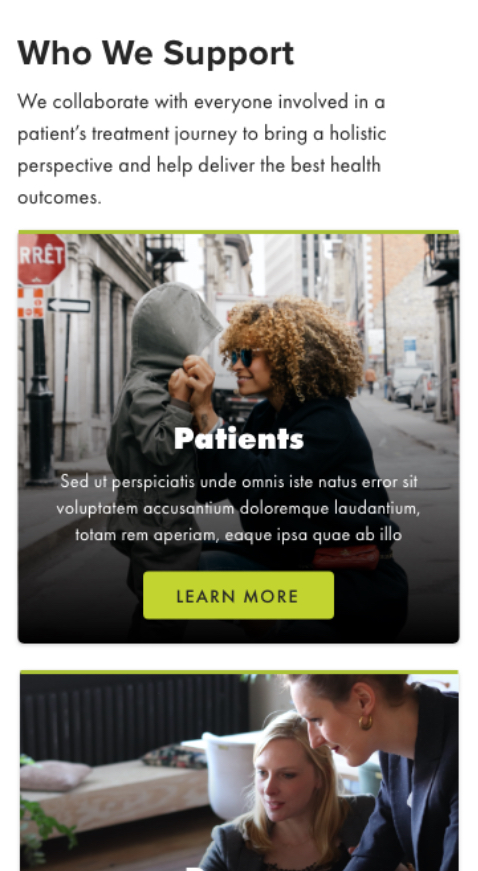The height and width of the screenshot is (871, 478).
Task: Select the Patients card title
Action: 239,439
